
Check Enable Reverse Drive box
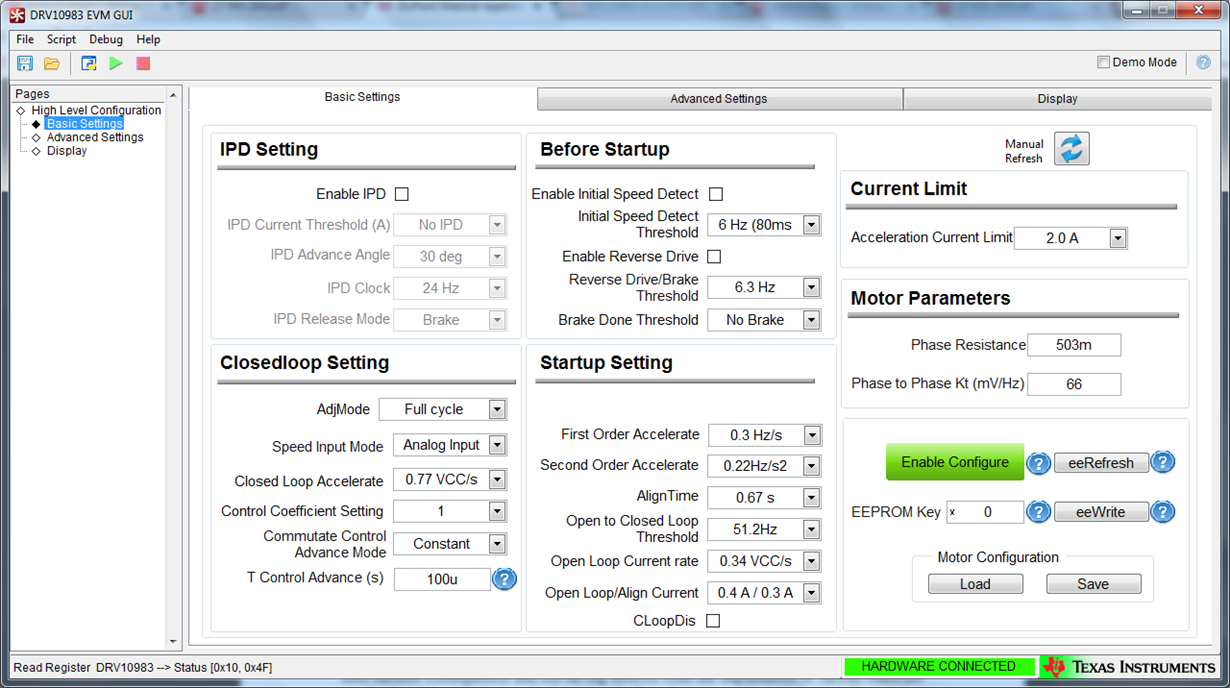pos(714,257)
